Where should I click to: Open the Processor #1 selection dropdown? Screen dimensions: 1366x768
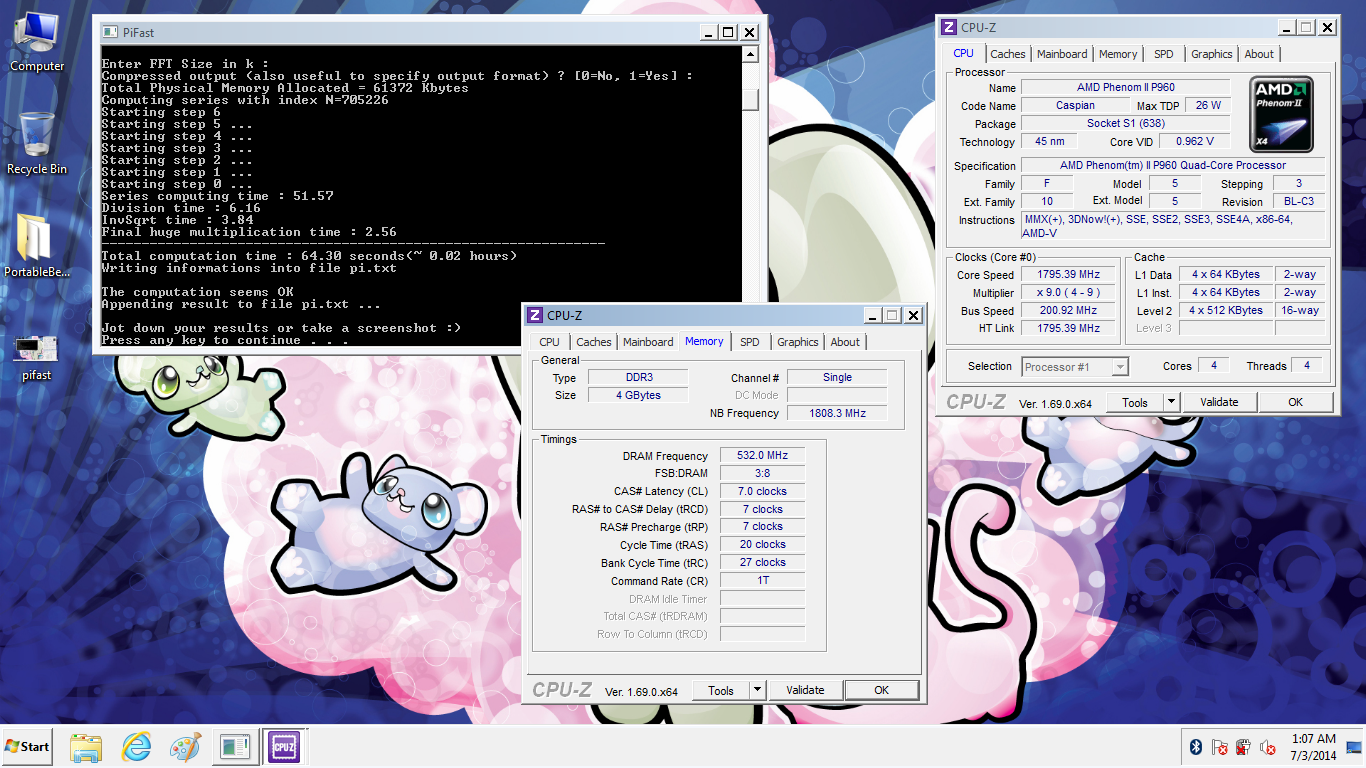1075,367
